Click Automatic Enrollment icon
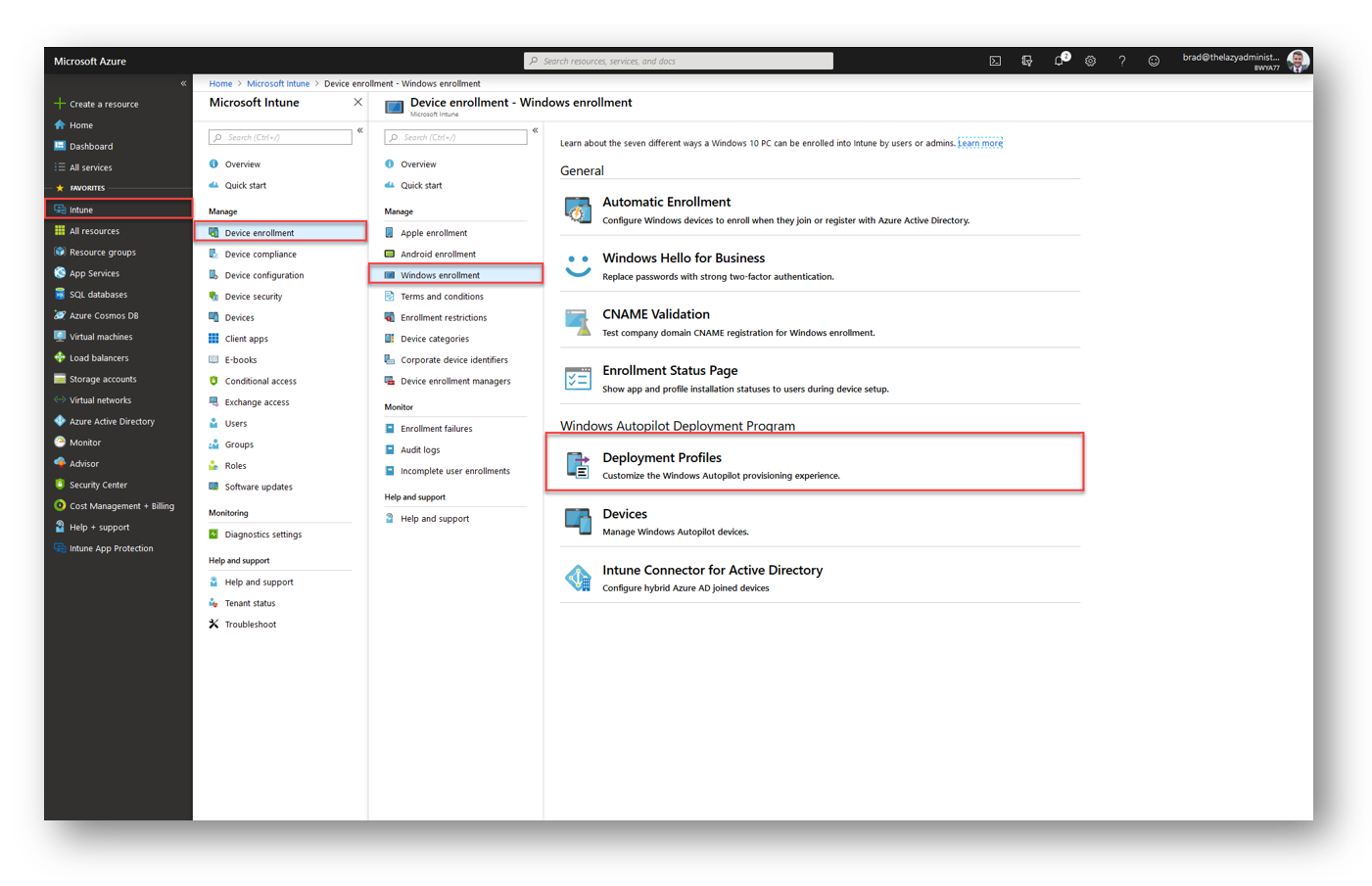1372x886 pixels. (578, 210)
